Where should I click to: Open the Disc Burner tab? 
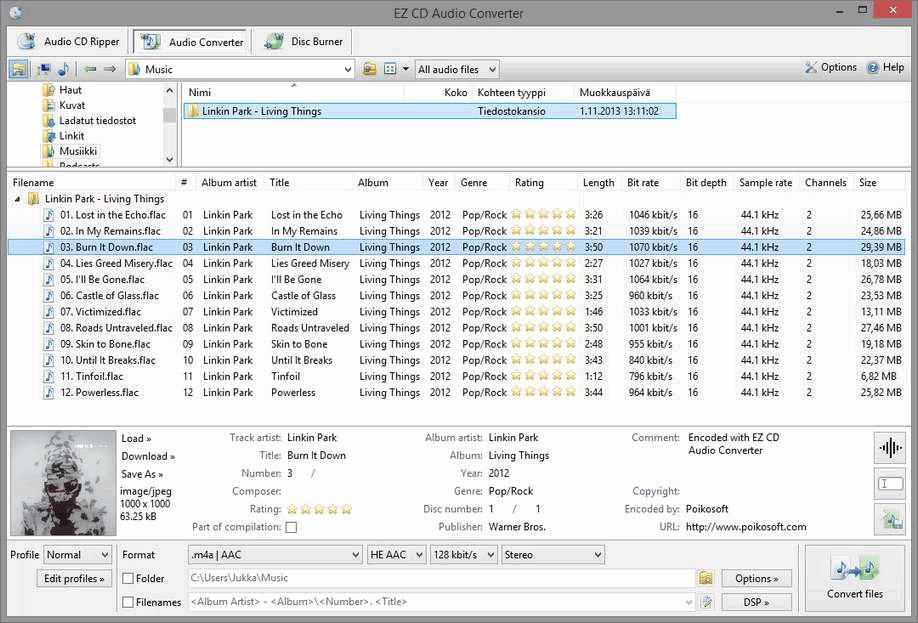pyautogui.click(x=303, y=42)
